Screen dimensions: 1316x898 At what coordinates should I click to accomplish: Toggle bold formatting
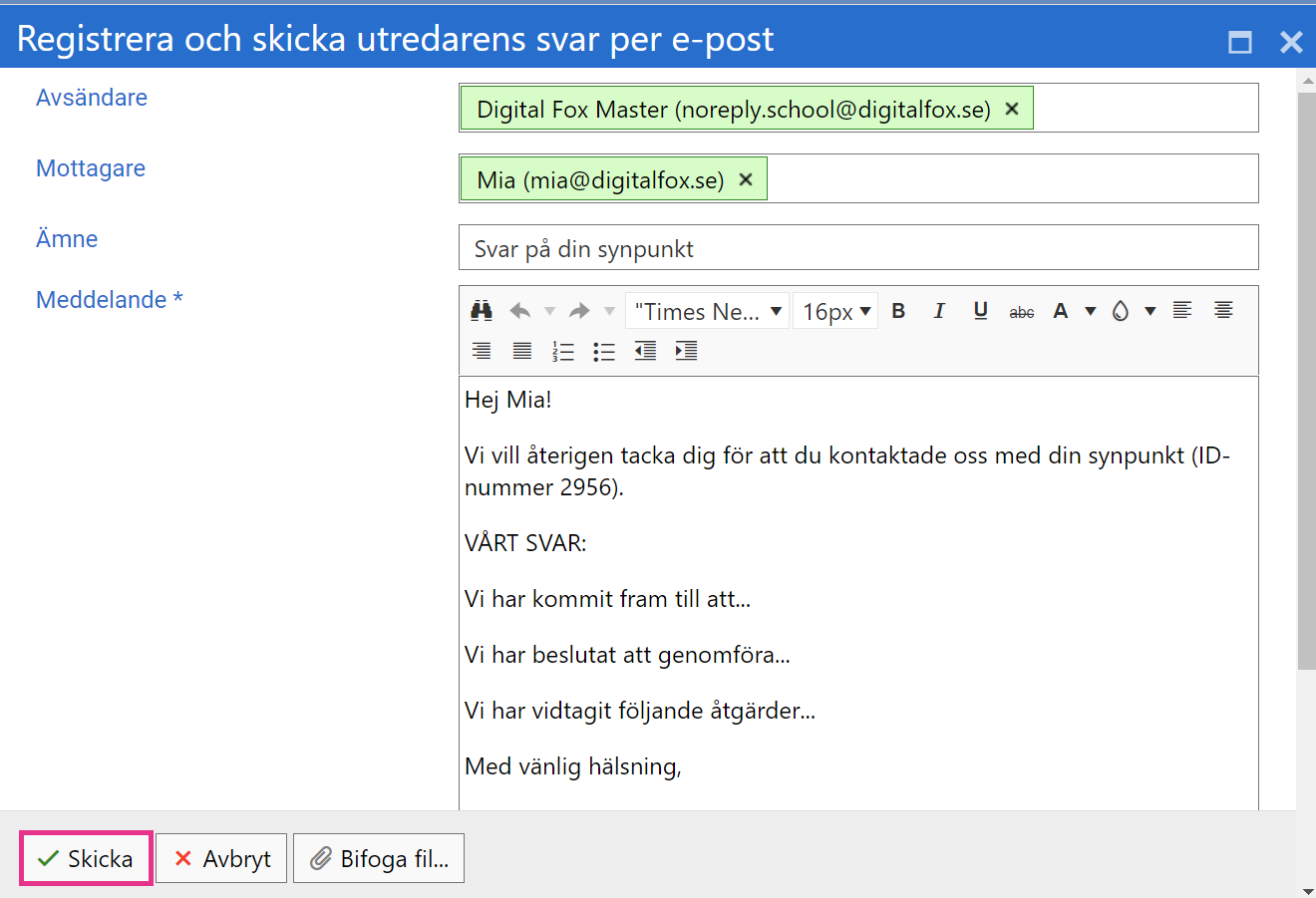click(x=898, y=311)
